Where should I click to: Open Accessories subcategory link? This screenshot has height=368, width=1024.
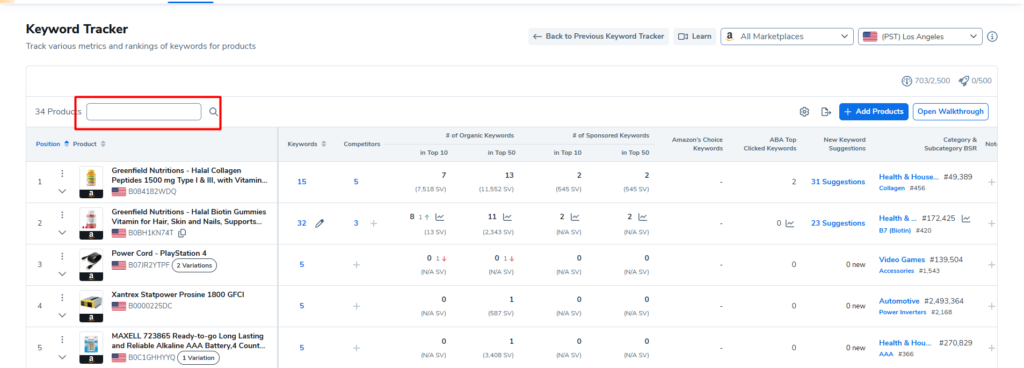click(x=896, y=271)
